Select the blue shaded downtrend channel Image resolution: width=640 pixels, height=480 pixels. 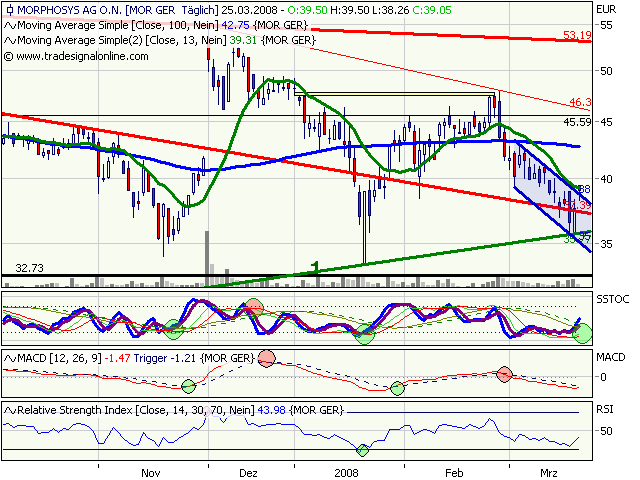(553, 196)
